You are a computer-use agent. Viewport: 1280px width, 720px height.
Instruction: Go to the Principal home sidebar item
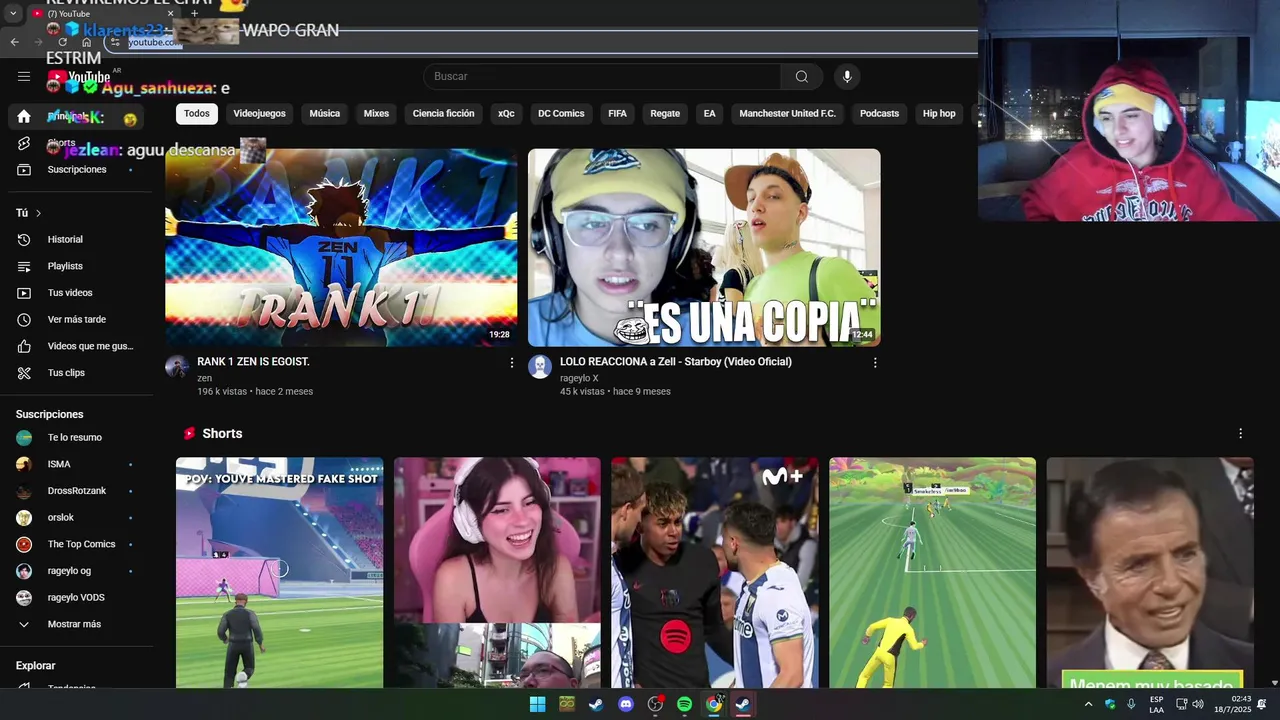pos(76,117)
